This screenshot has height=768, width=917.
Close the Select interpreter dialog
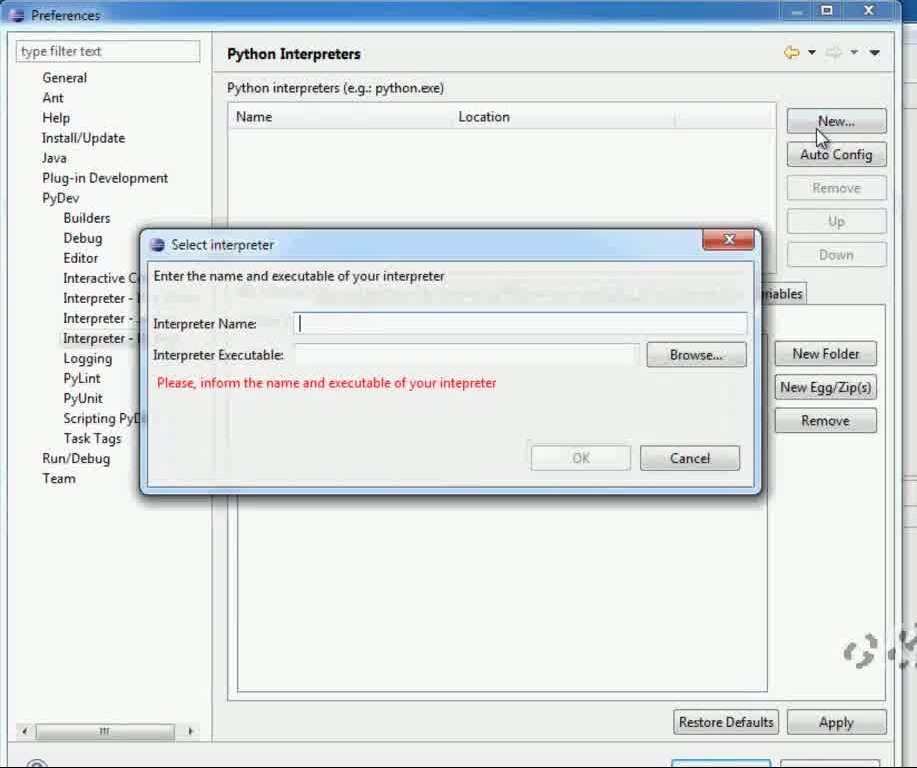pyautogui.click(x=728, y=239)
